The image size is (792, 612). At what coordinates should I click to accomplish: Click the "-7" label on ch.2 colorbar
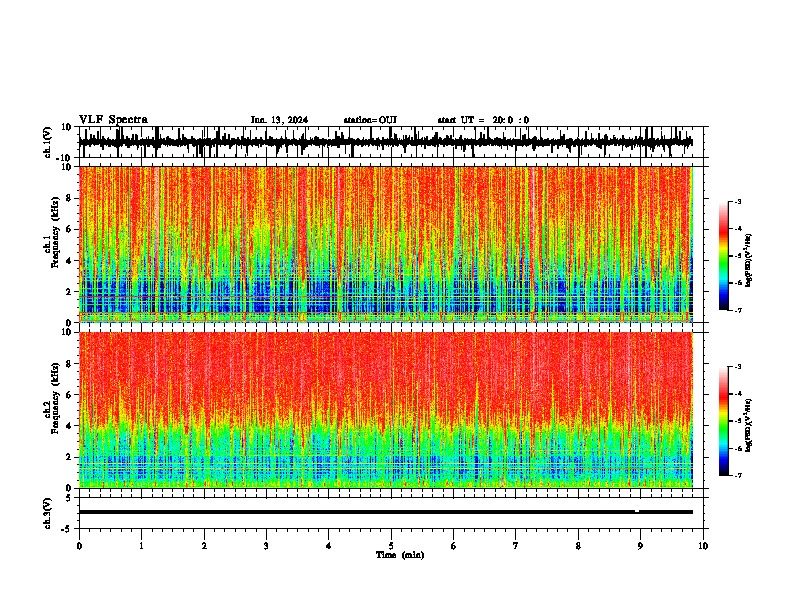point(737,475)
